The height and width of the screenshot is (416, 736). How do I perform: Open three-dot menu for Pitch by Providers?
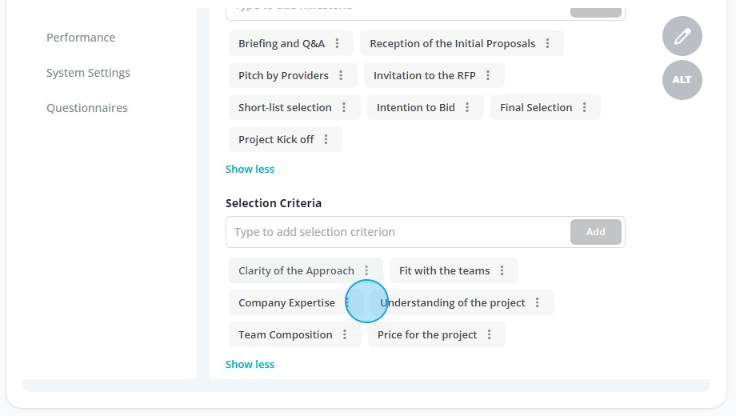tap(341, 75)
